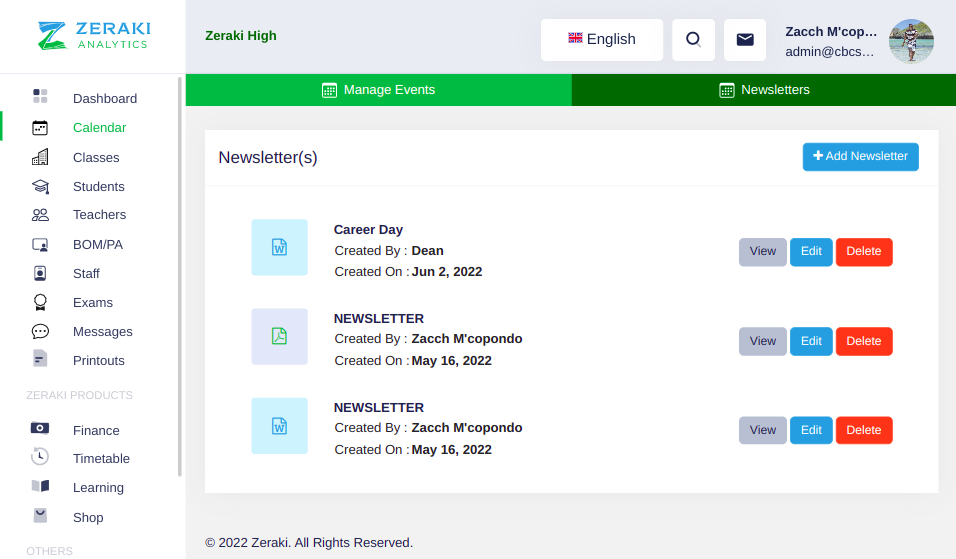
Task: Click the PDF icon of second NEWSLETTER
Action: (279, 336)
